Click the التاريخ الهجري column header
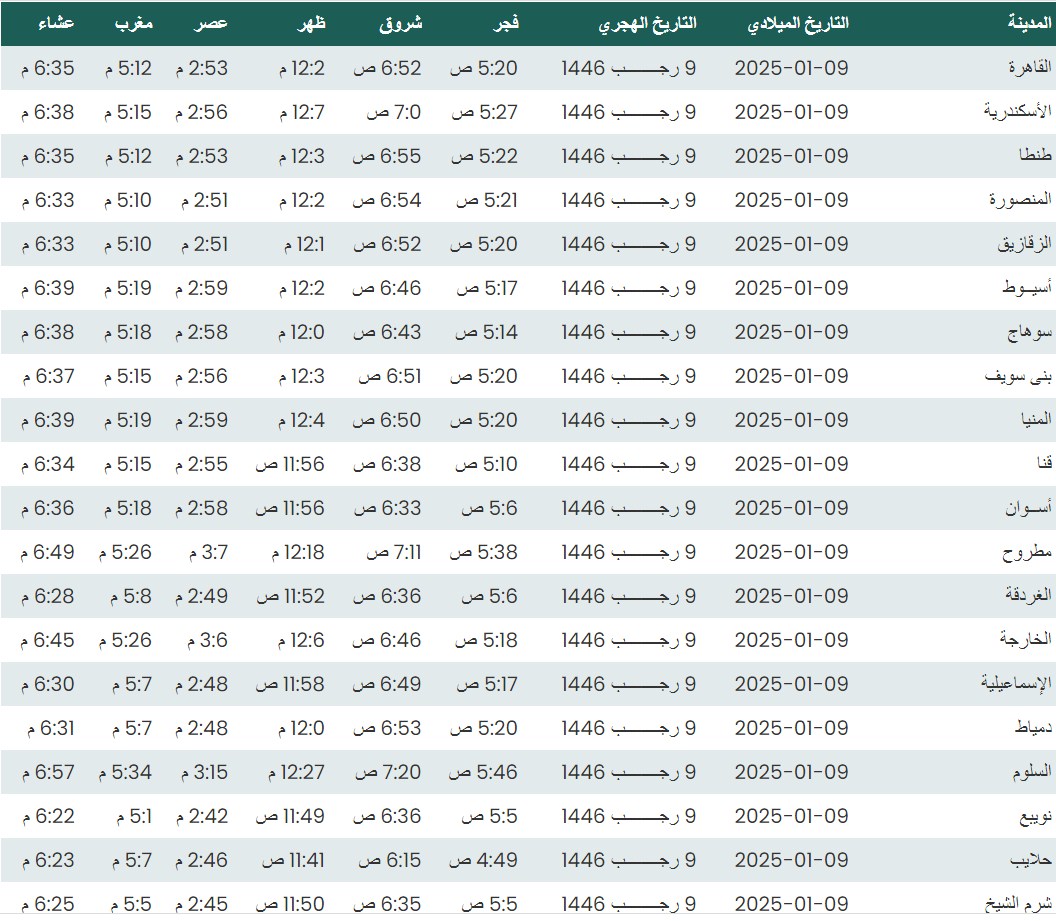Image resolution: width=1056 pixels, height=921 pixels. point(648,23)
